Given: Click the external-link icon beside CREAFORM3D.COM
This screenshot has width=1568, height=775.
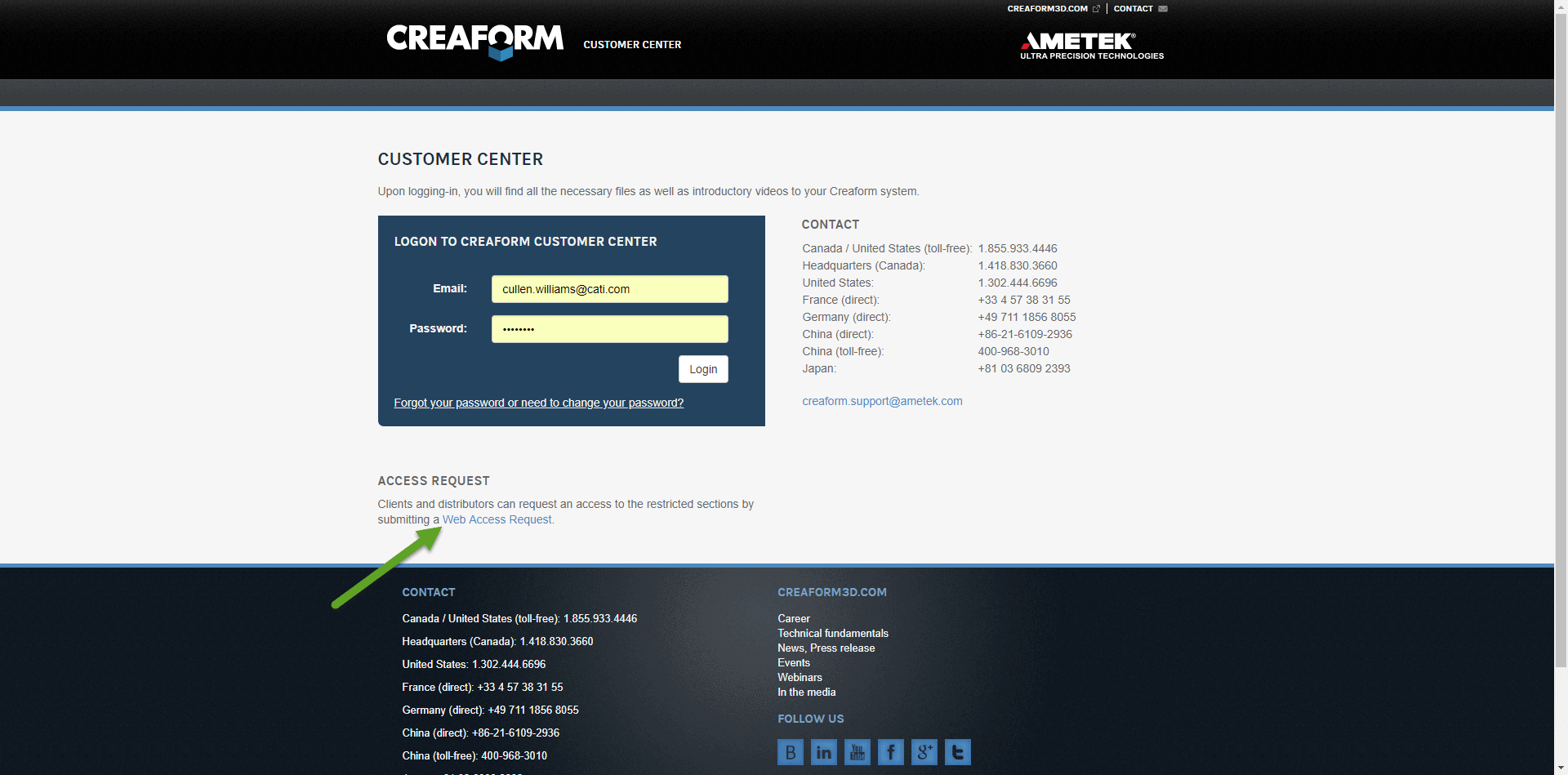Looking at the screenshot, I should click(x=1096, y=9).
